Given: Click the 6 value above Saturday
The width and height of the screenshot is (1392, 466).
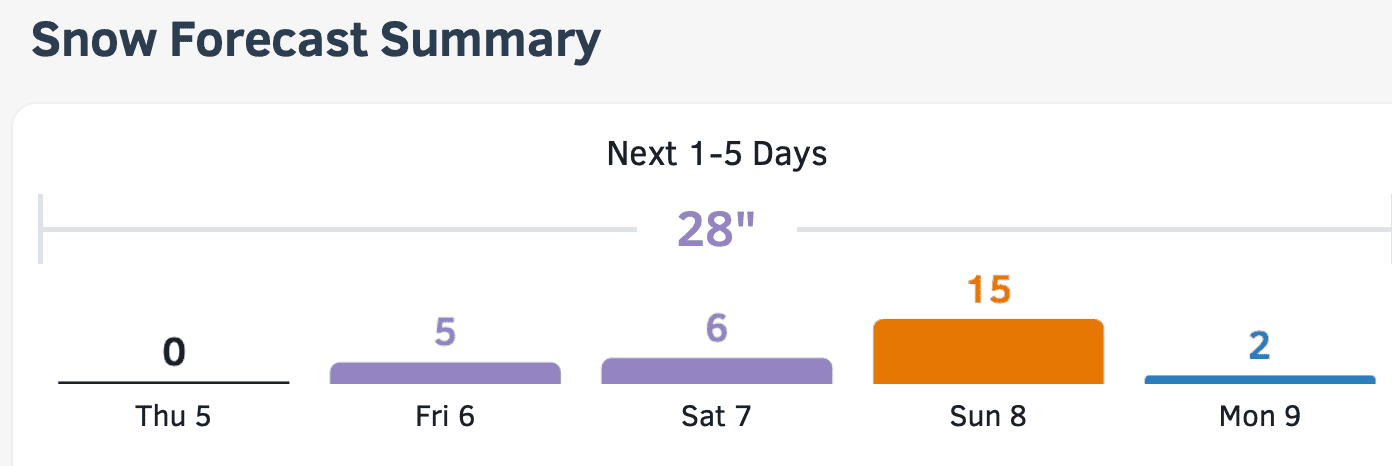Looking at the screenshot, I should coord(717,328).
